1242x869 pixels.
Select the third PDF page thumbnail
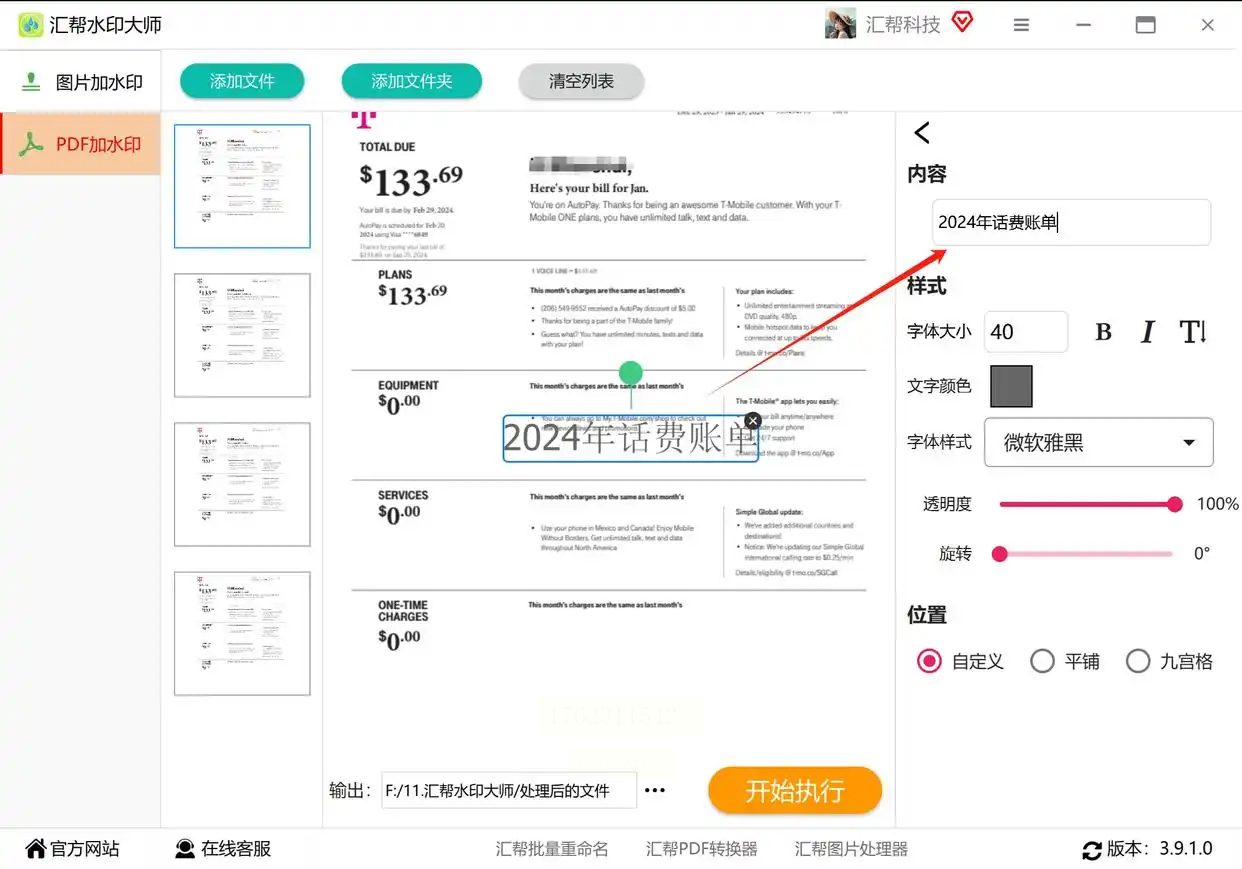(x=242, y=484)
